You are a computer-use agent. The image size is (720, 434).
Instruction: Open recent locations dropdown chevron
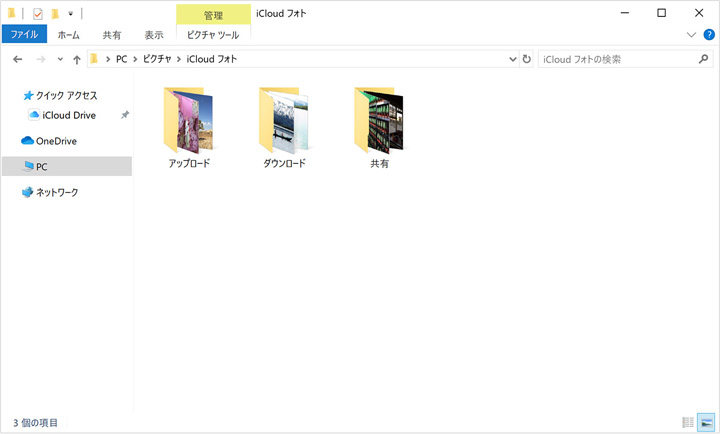point(60,59)
